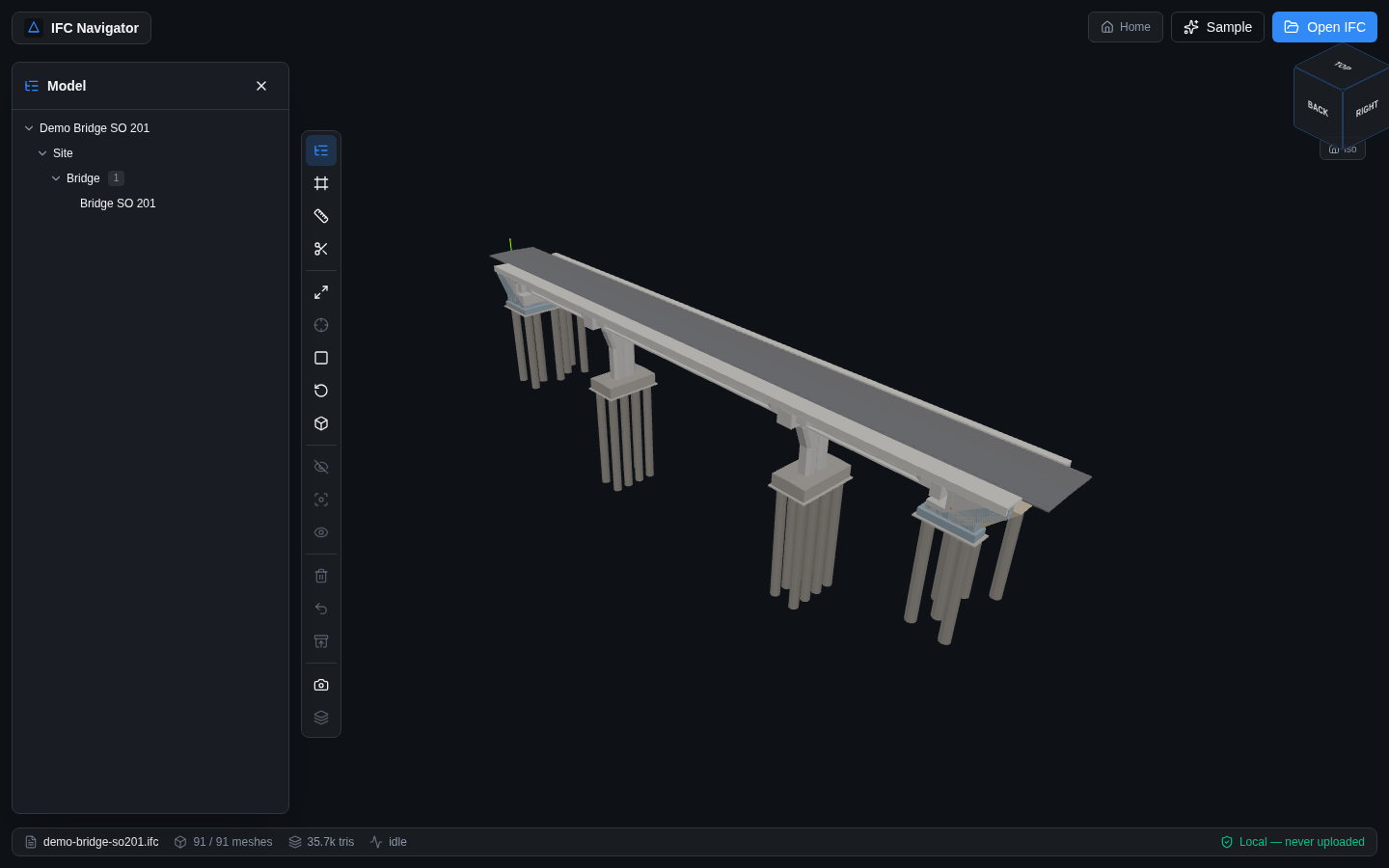Click the square outline icon in the toolbar
This screenshot has height=868, width=1389.
coord(321,358)
